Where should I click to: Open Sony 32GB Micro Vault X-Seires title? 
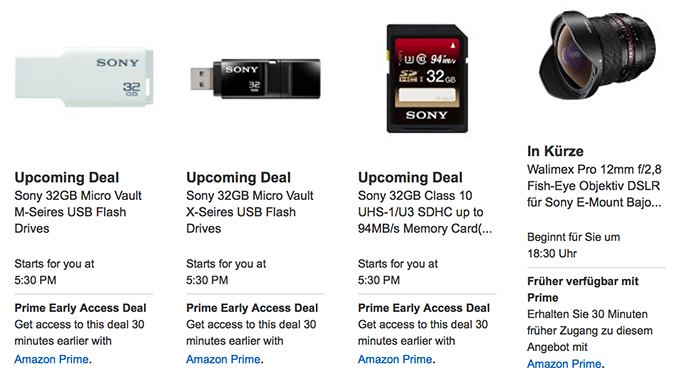coord(250,212)
